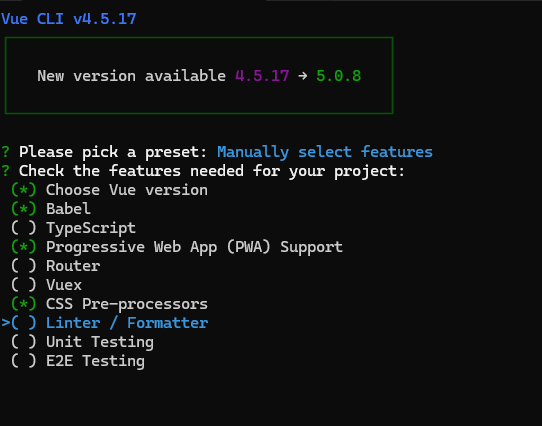Enable the Unit Testing checkbox
This screenshot has width=542, height=426.
click(x=24, y=342)
